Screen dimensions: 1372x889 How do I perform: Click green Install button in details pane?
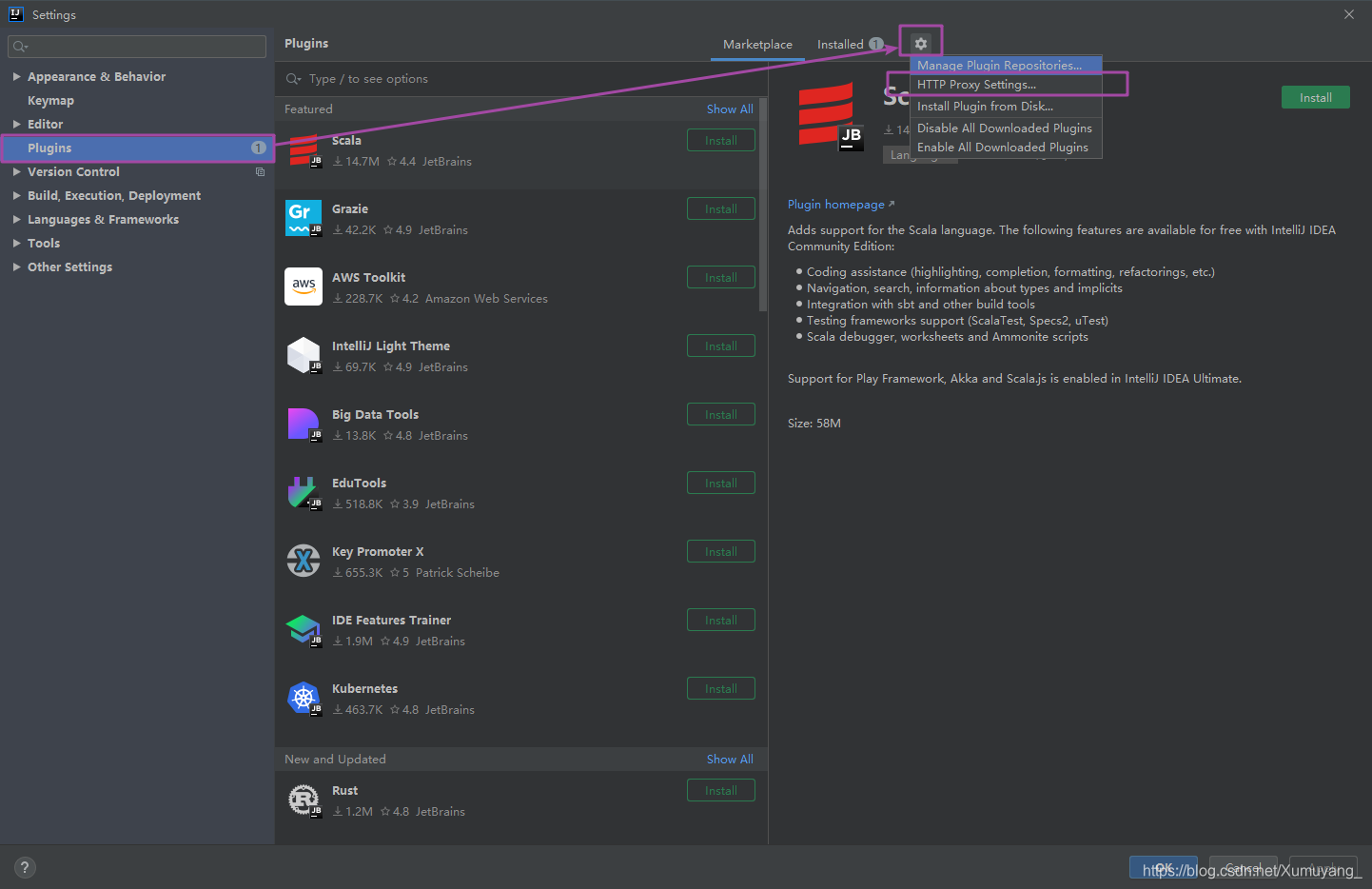coord(1315,97)
